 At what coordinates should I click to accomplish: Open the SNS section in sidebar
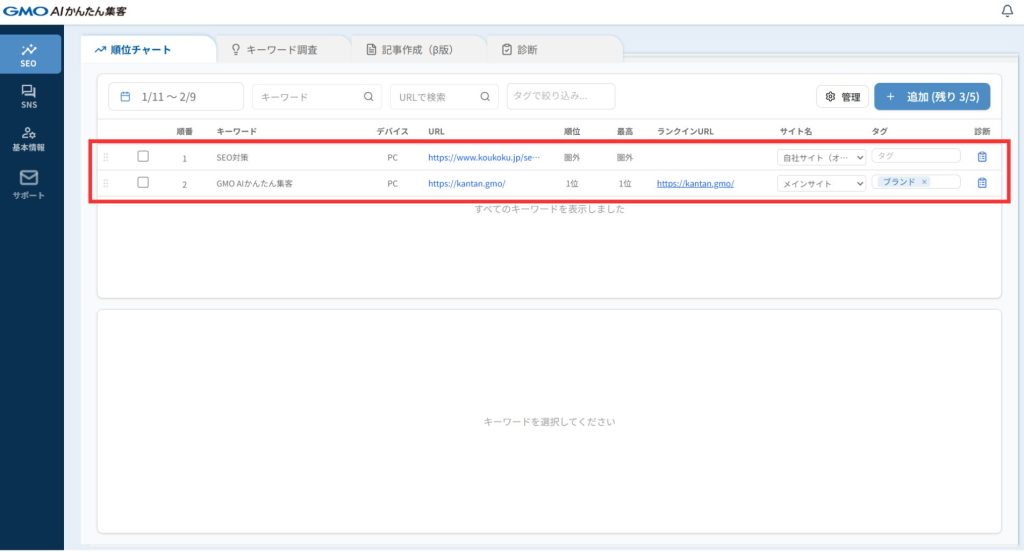(x=29, y=95)
